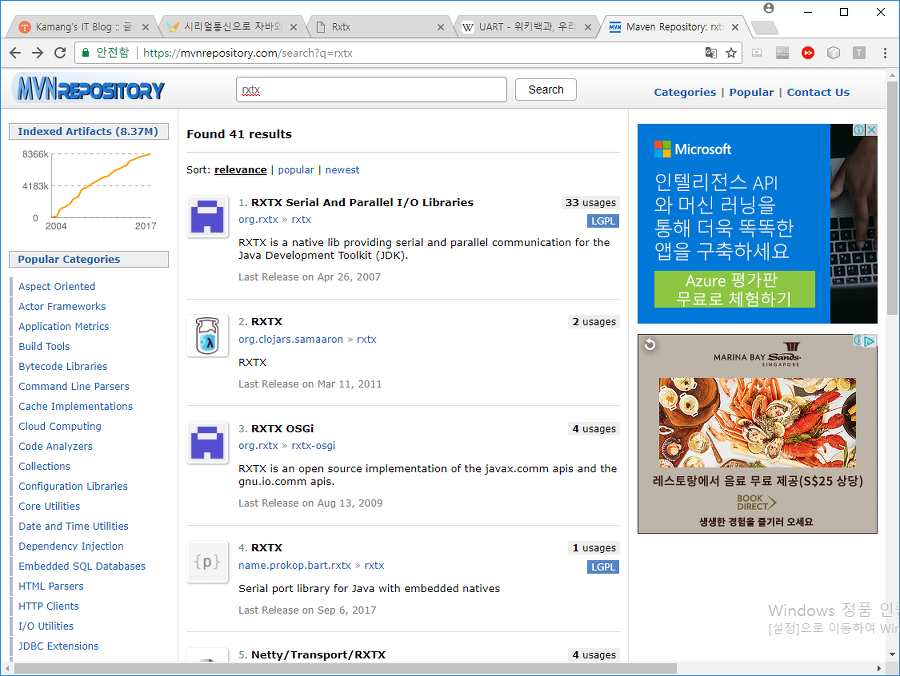Open the rxtx-osgi artifact link
Screen dimensions: 900x676
(x=313, y=446)
